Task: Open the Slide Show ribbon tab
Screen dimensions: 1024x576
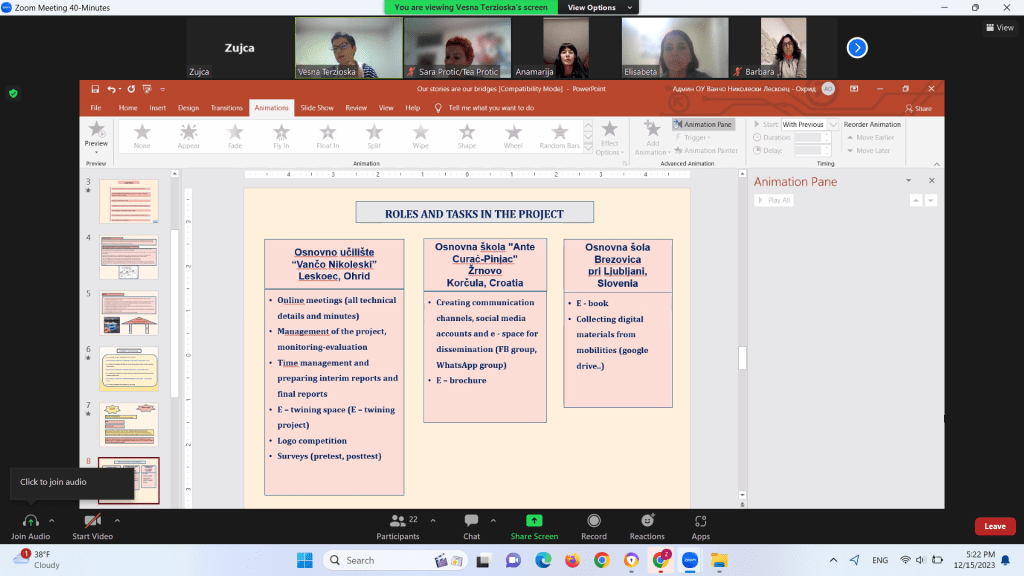Action: [317, 108]
